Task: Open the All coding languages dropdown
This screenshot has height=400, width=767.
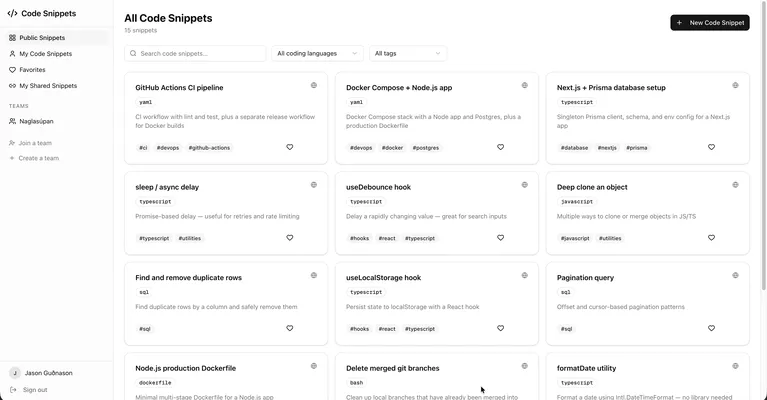Action: tap(317, 53)
